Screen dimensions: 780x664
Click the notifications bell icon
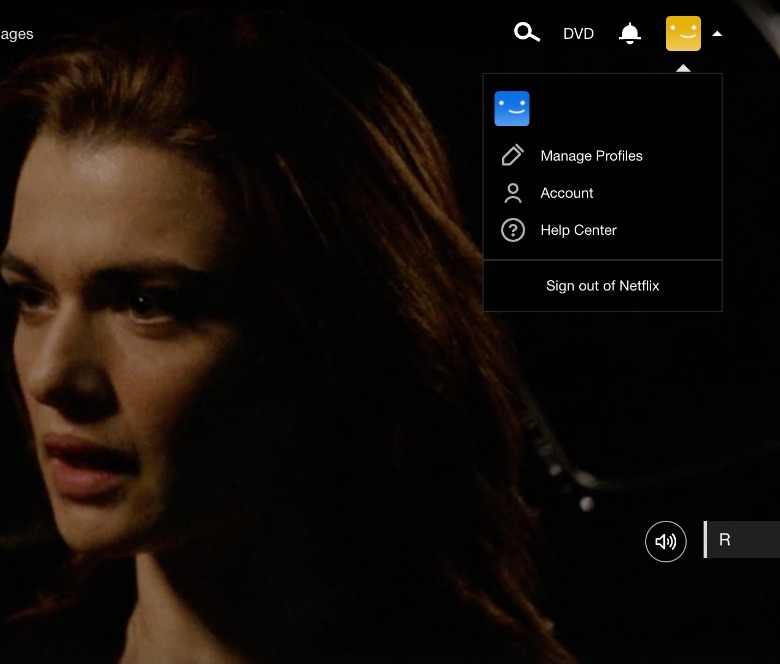(630, 34)
